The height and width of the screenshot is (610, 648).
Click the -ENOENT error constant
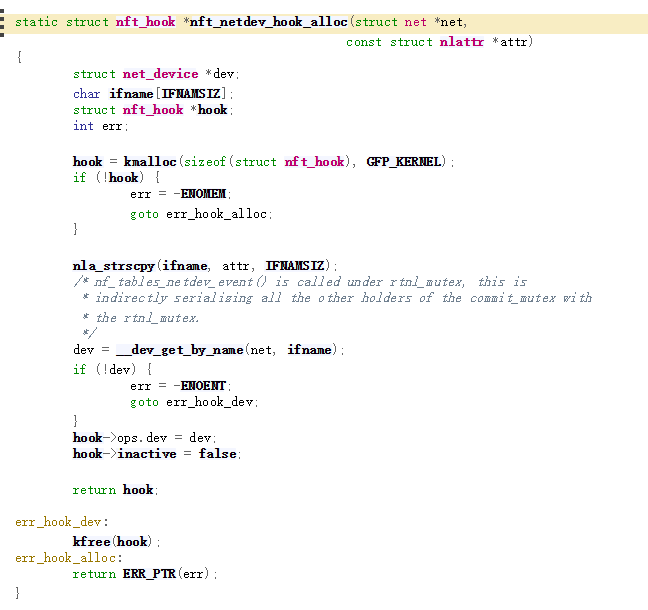pos(200,386)
